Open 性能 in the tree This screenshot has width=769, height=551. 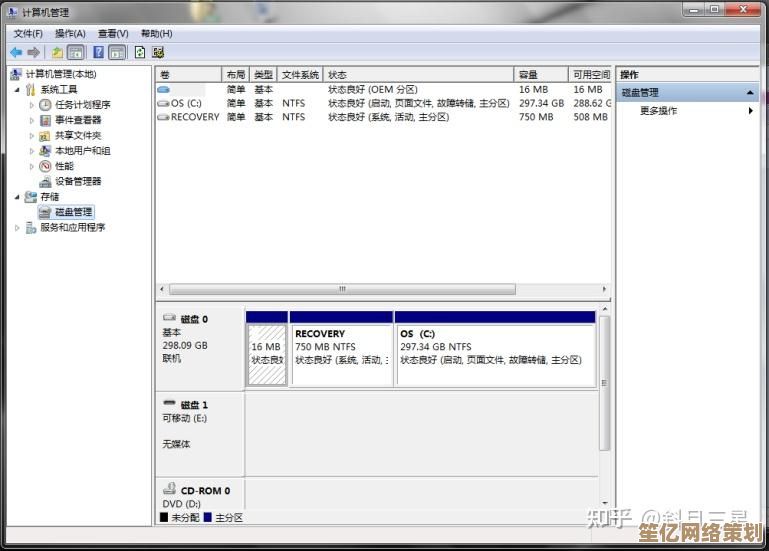[x=64, y=166]
